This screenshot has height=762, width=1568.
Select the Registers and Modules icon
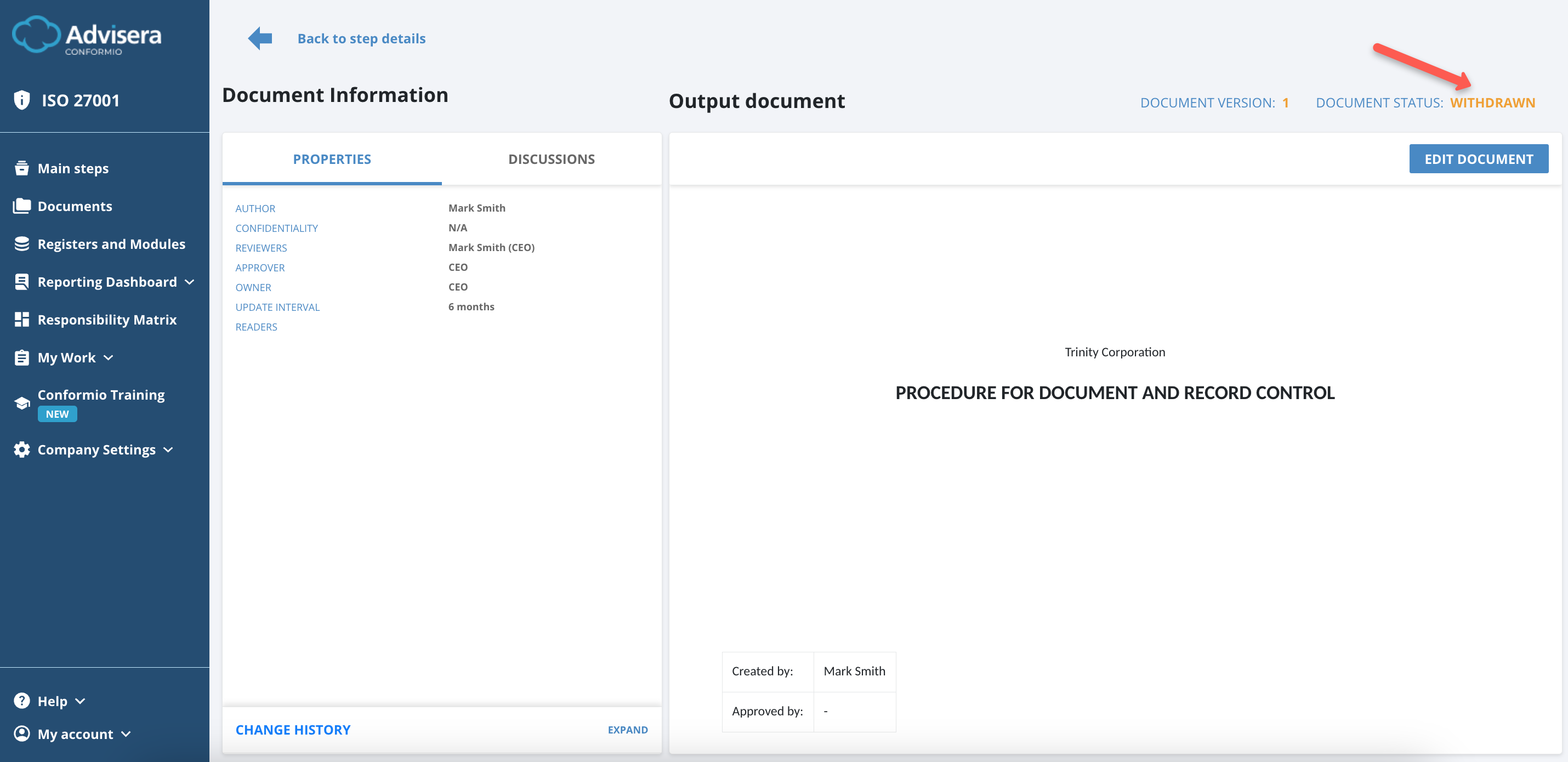click(x=22, y=243)
